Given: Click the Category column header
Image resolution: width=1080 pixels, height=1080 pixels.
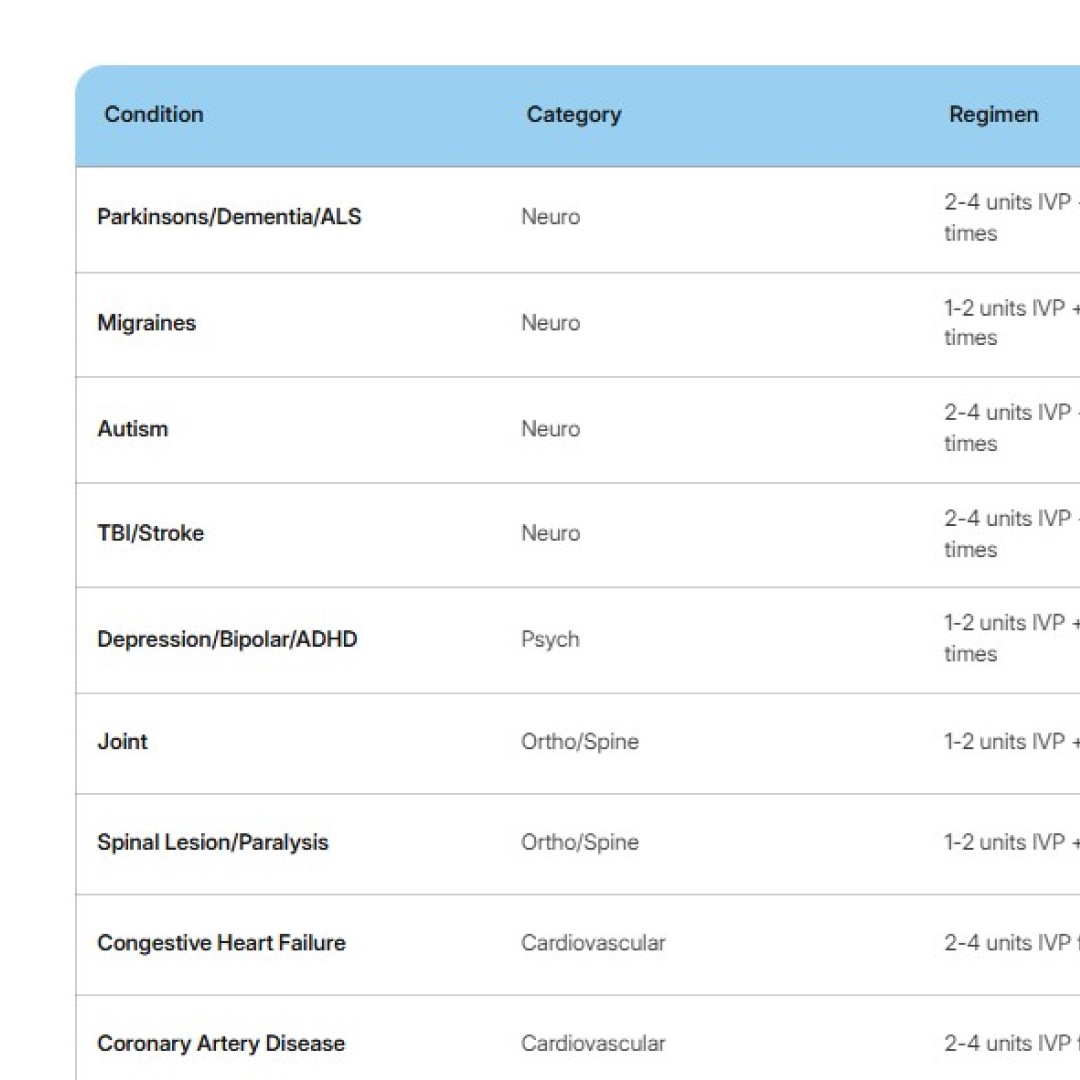Looking at the screenshot, I should pyautogui.click(x=573, y=114).
